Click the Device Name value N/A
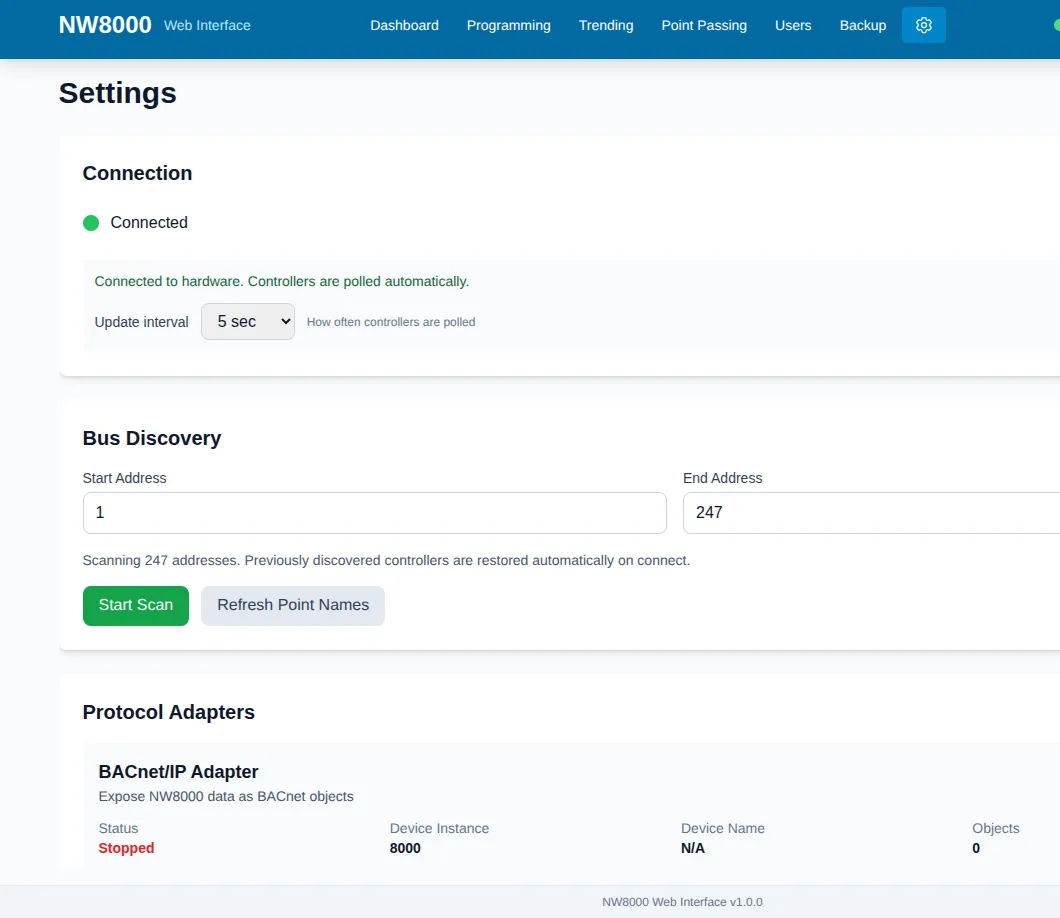This screenshot has height=918, width=1060. tap(692, 848)
